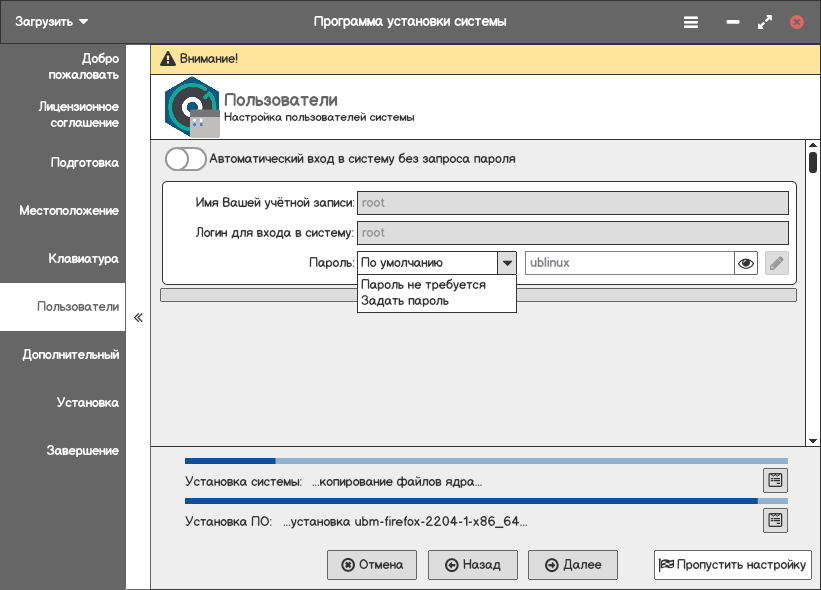This screenshot has height=590, width=821.
Task: Click the Назад button
Action: coord(472,565)
